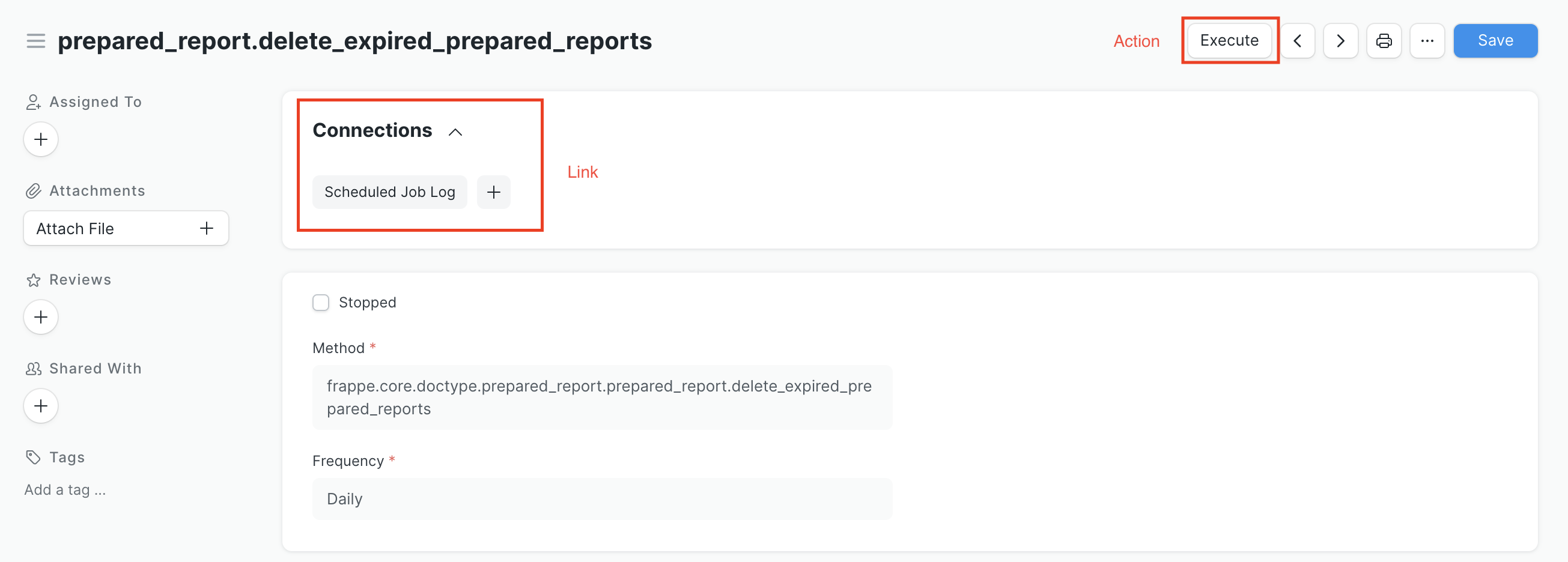This screenshot has height=562, width=1568.
Task: Add a new Scheduled Job Log with plus button
Action: (494, 192)
